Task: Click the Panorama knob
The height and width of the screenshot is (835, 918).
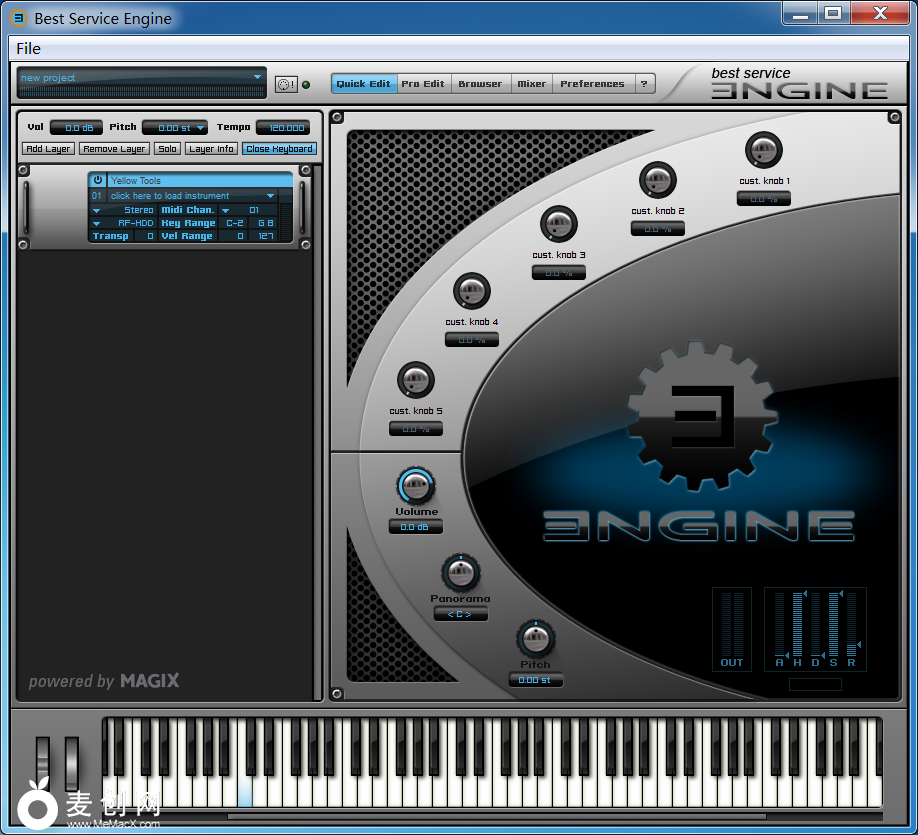Action: point(460,573)
